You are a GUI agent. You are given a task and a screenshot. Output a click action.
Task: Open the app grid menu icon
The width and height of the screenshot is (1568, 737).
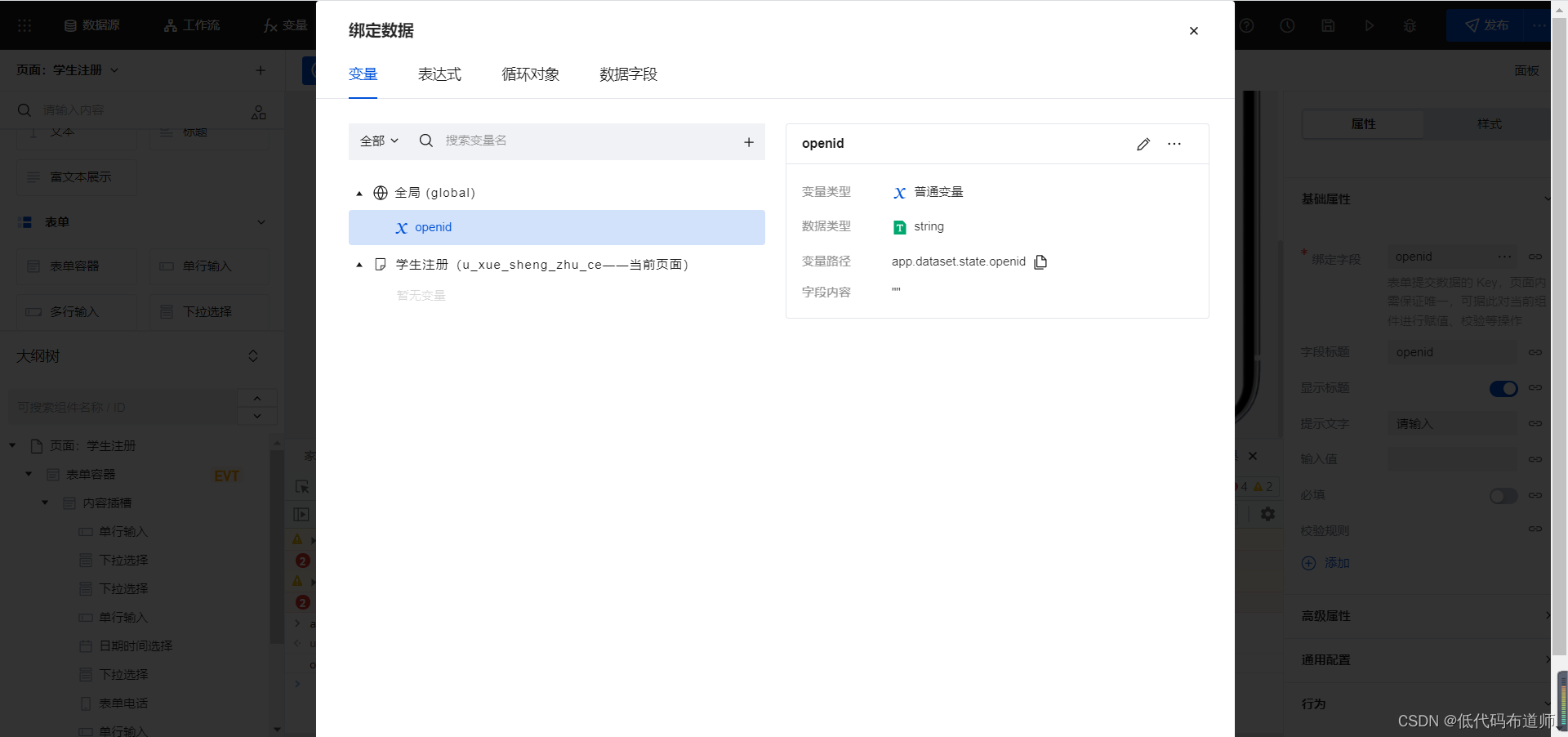tap(24, 25)
